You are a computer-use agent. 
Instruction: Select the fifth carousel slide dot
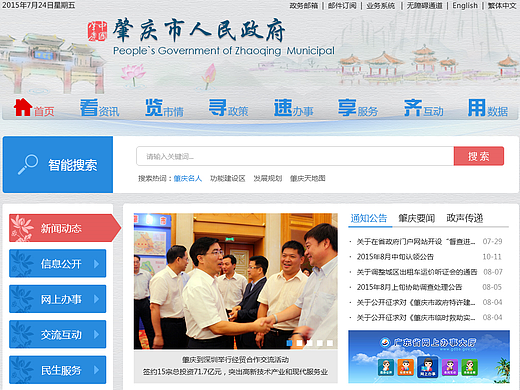(330, 343)
